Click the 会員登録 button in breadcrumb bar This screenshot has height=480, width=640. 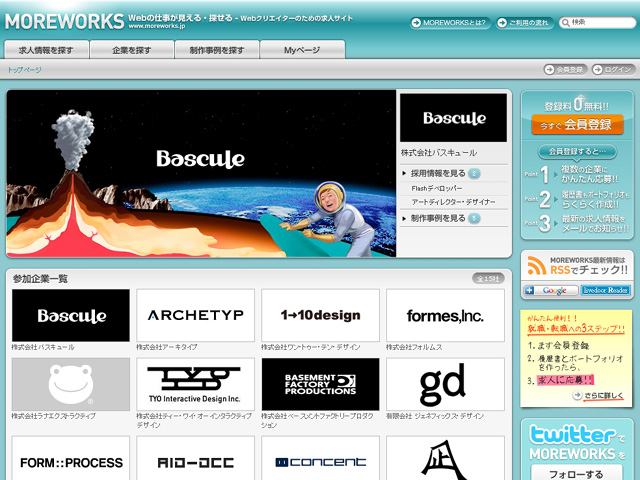565,70
